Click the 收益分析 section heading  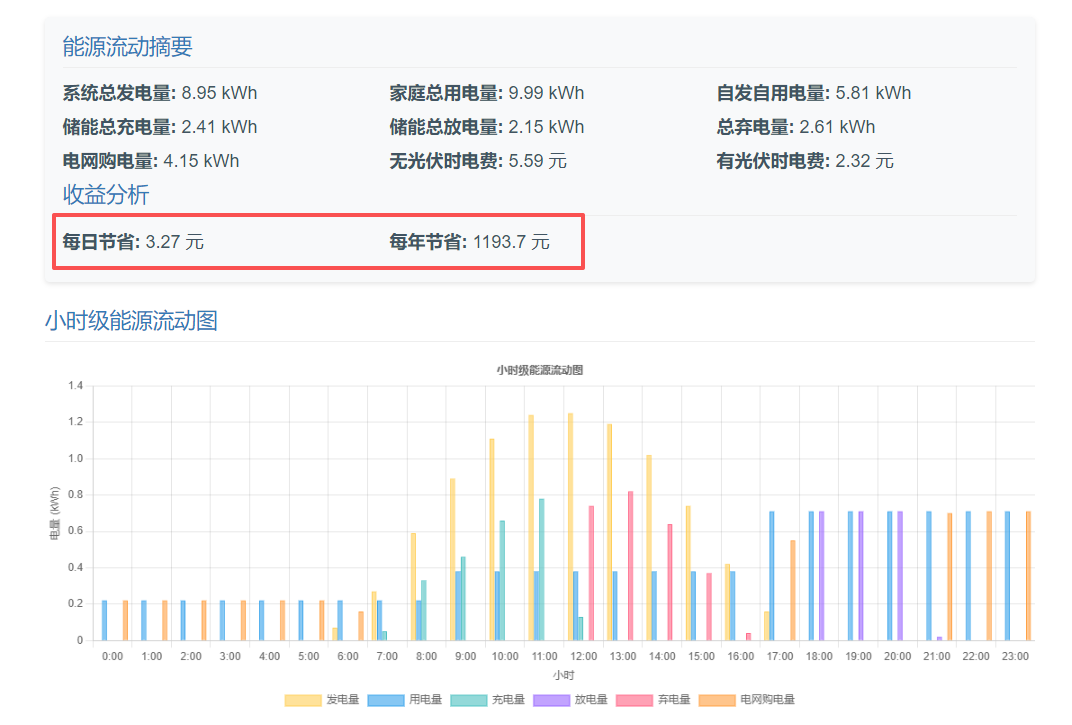(x=105, y=194)
